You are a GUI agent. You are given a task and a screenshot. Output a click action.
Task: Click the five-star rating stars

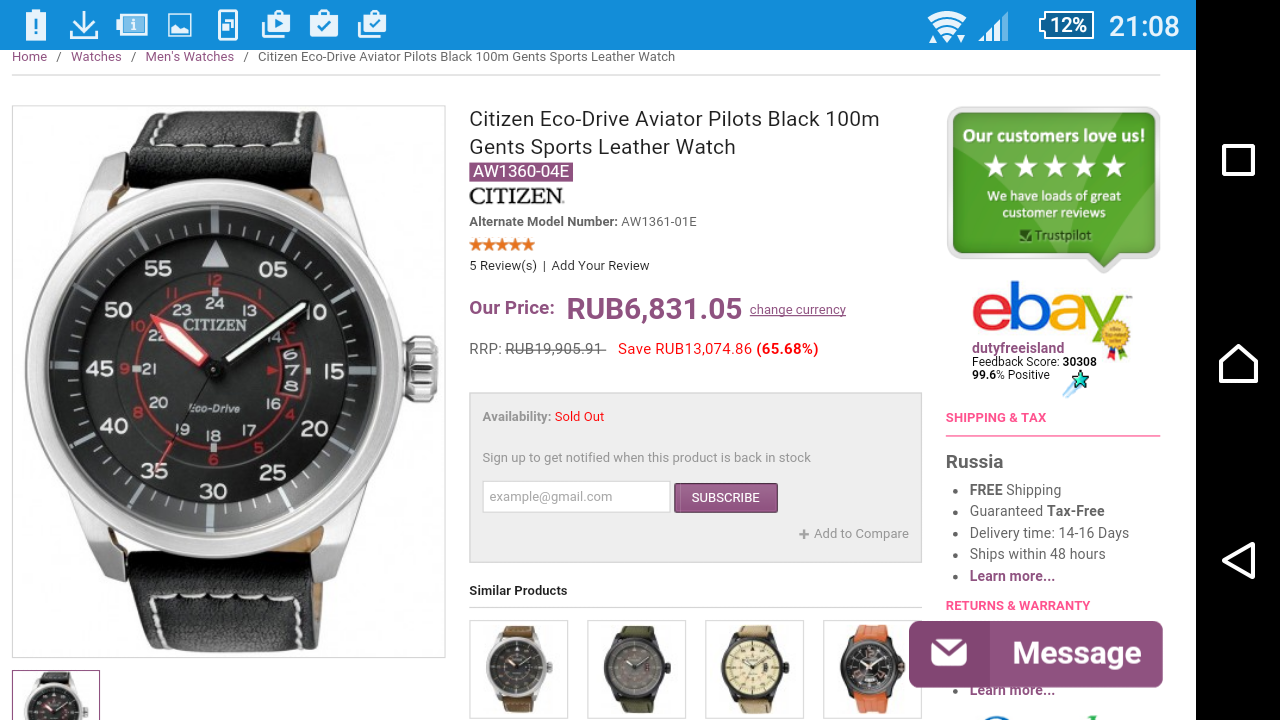tap(502, 245)
